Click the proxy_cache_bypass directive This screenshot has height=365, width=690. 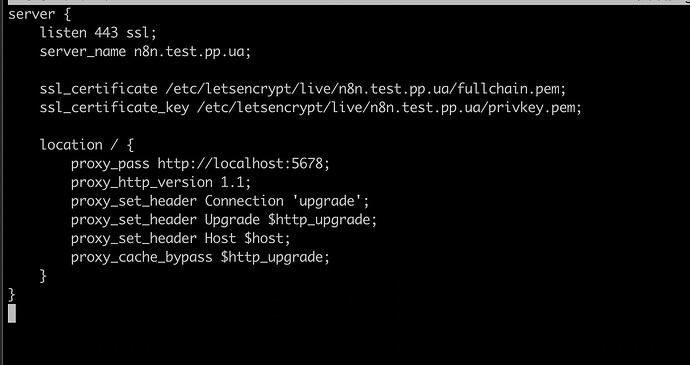[142, 257]
